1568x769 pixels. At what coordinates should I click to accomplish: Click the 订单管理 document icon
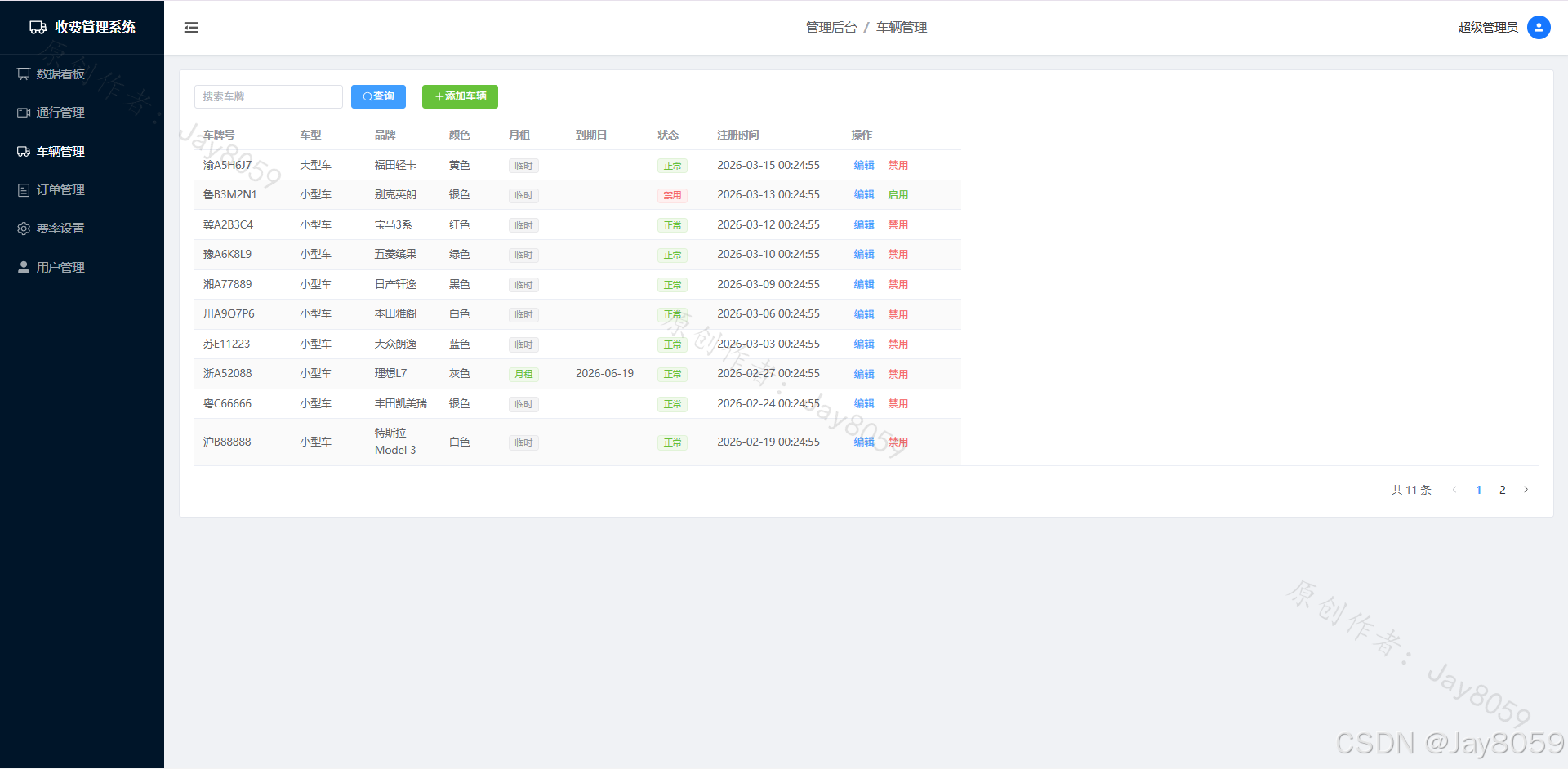[x=24, y=190]
